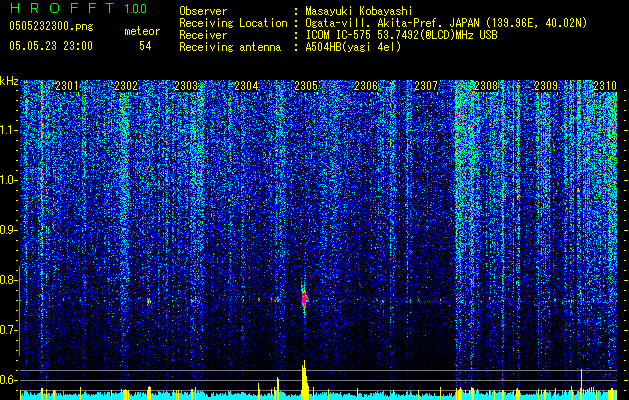Click the Observer field label

[203, 11]
